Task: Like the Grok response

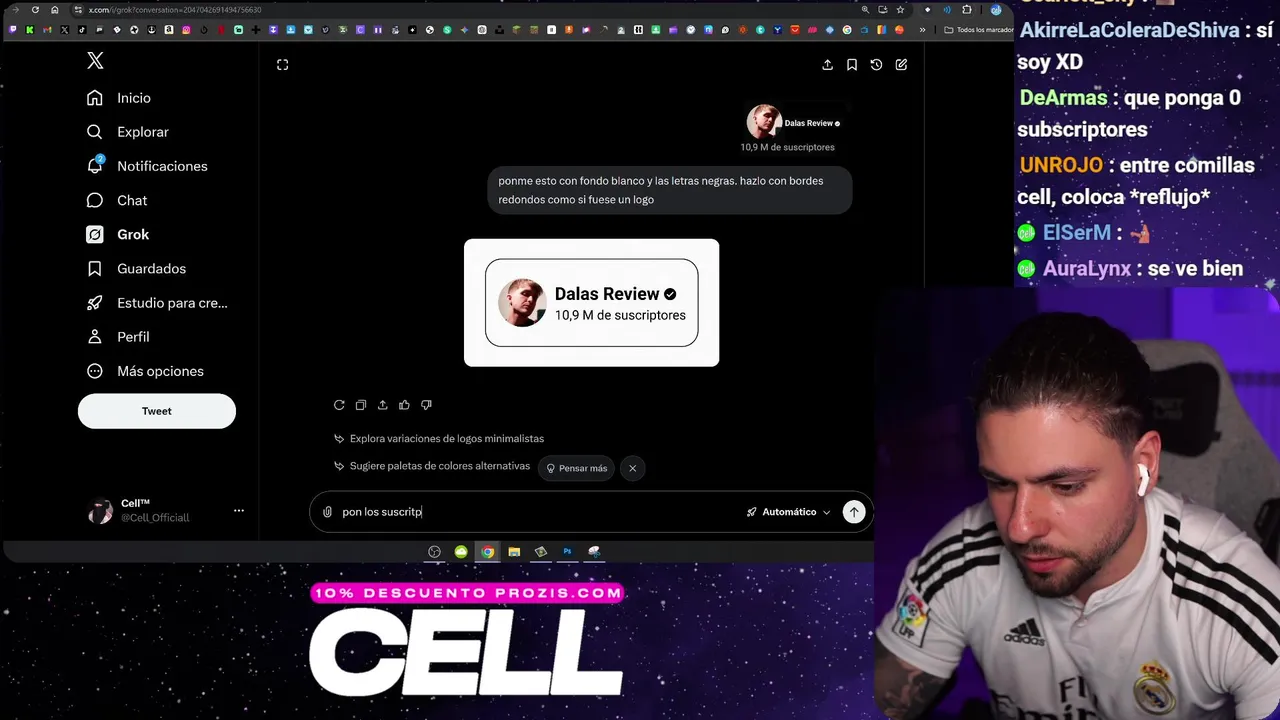Action: pos(404,405)
